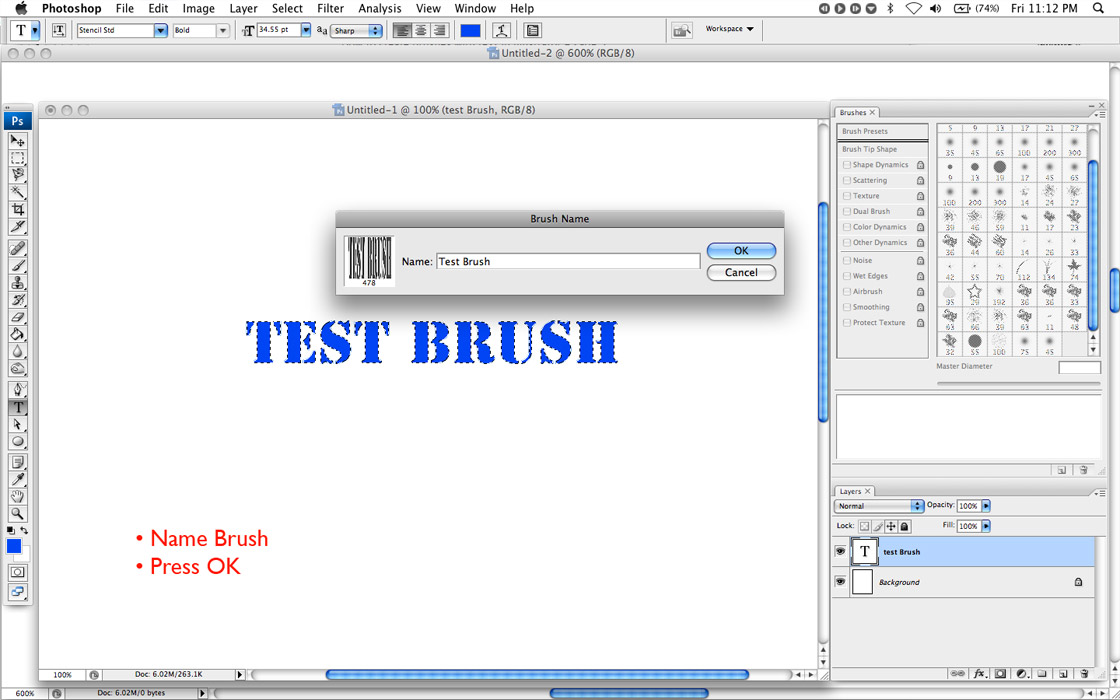The width and height of the screenshot is (1120, 700).
Task: Open the Opacity slider arrow
Action: click(x=986, y=506)
